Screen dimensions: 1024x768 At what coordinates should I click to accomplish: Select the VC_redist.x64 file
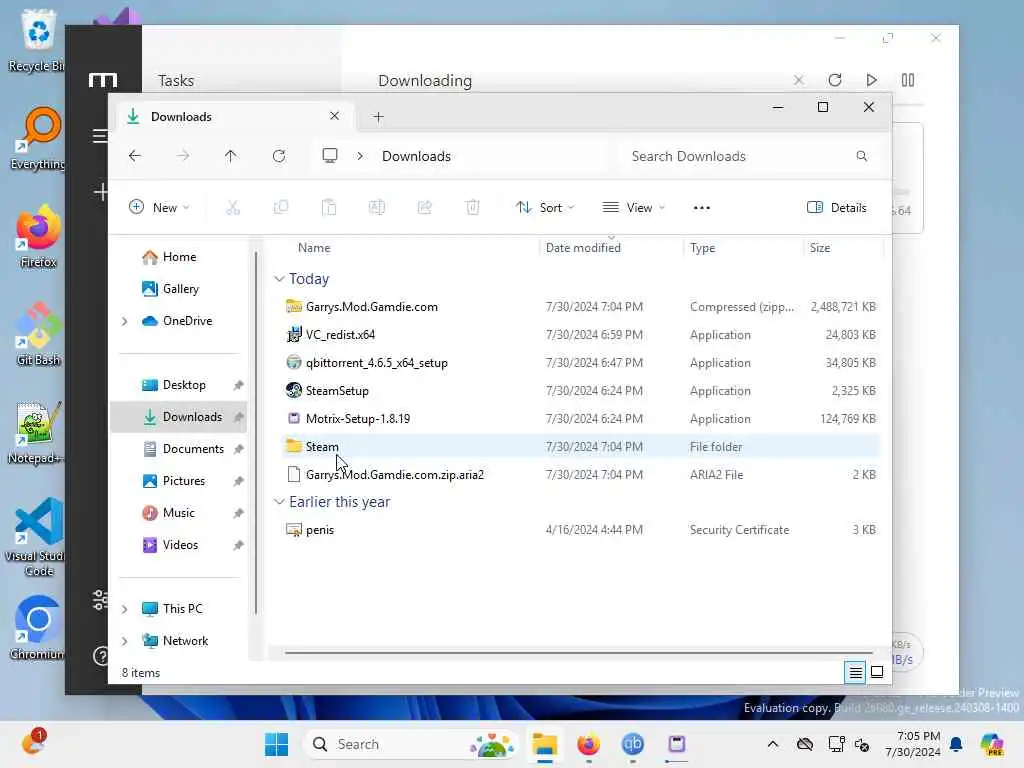click(x=581, y=334)
